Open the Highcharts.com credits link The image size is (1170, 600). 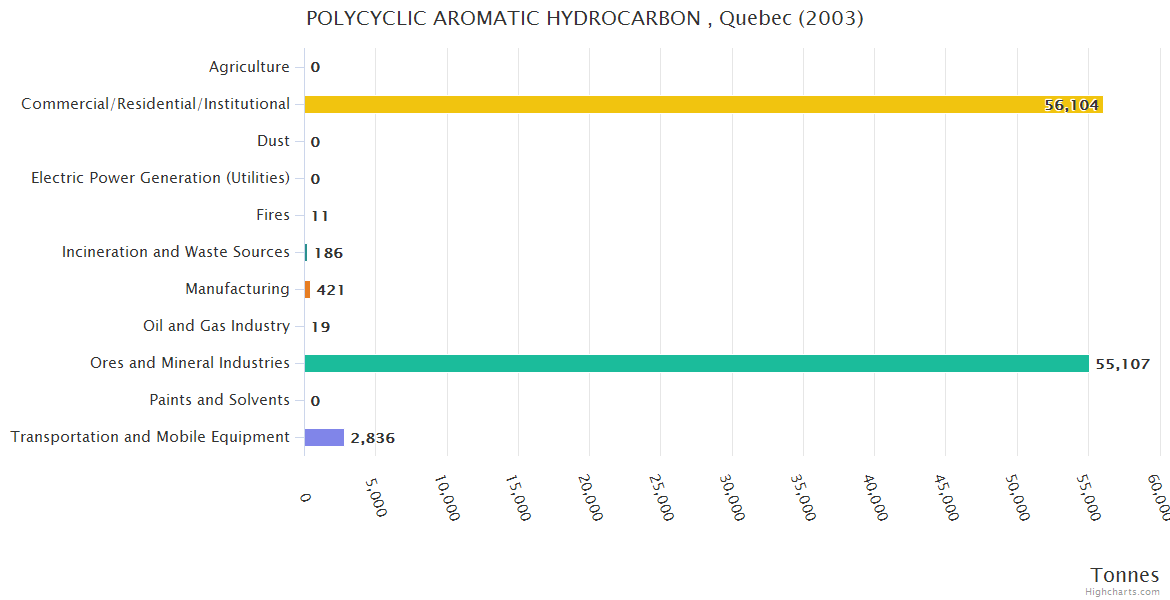1124,591
